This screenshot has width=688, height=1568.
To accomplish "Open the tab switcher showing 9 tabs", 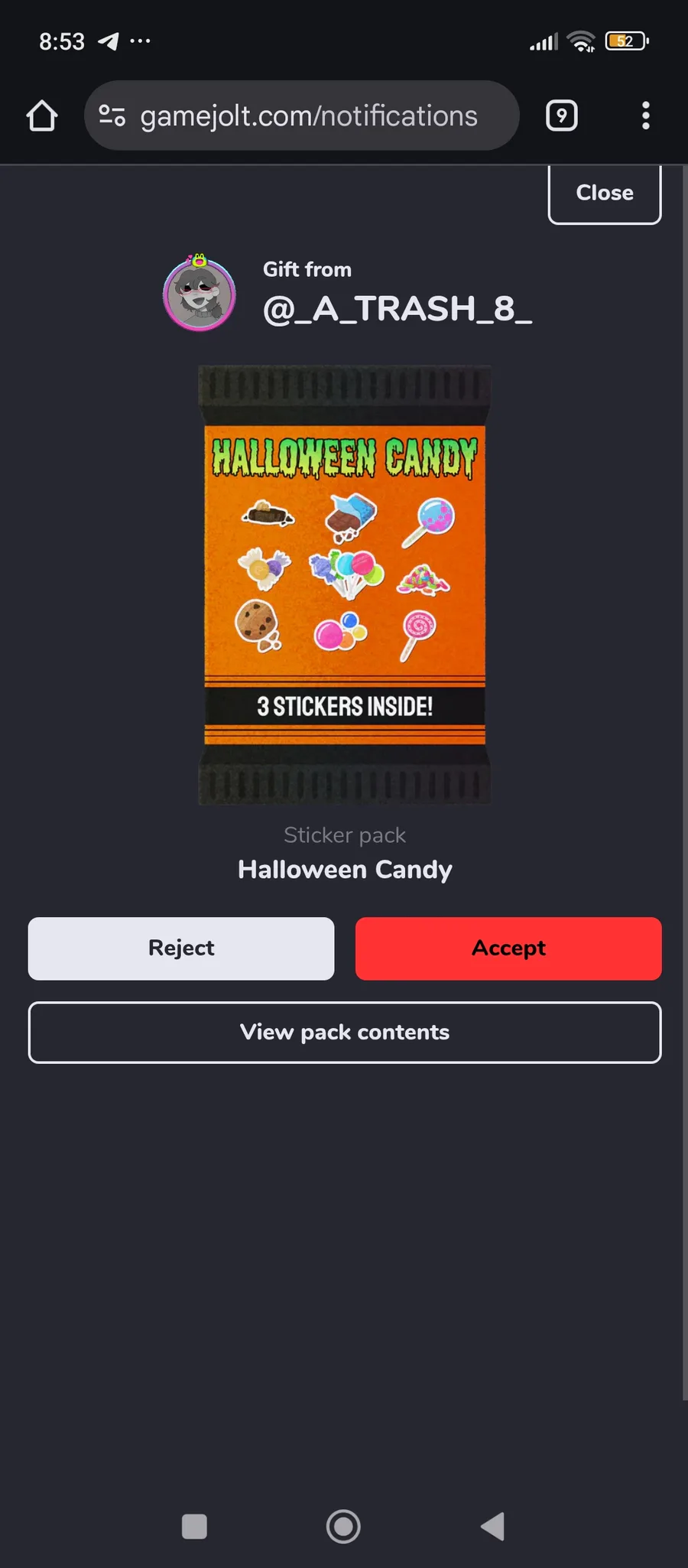I will click(562, 115).
